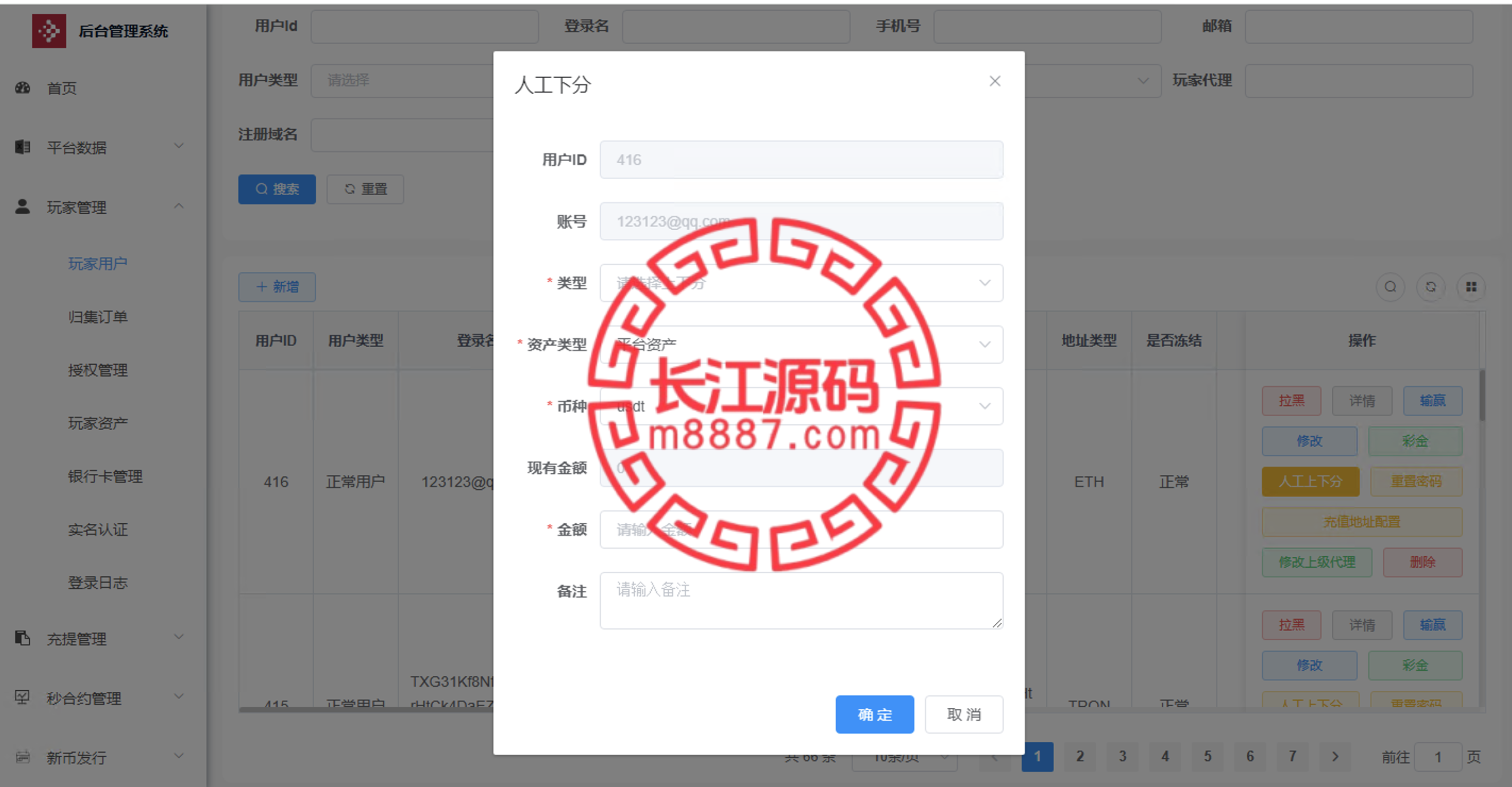Click the 备注 remarks textarea

coord(801,600)
